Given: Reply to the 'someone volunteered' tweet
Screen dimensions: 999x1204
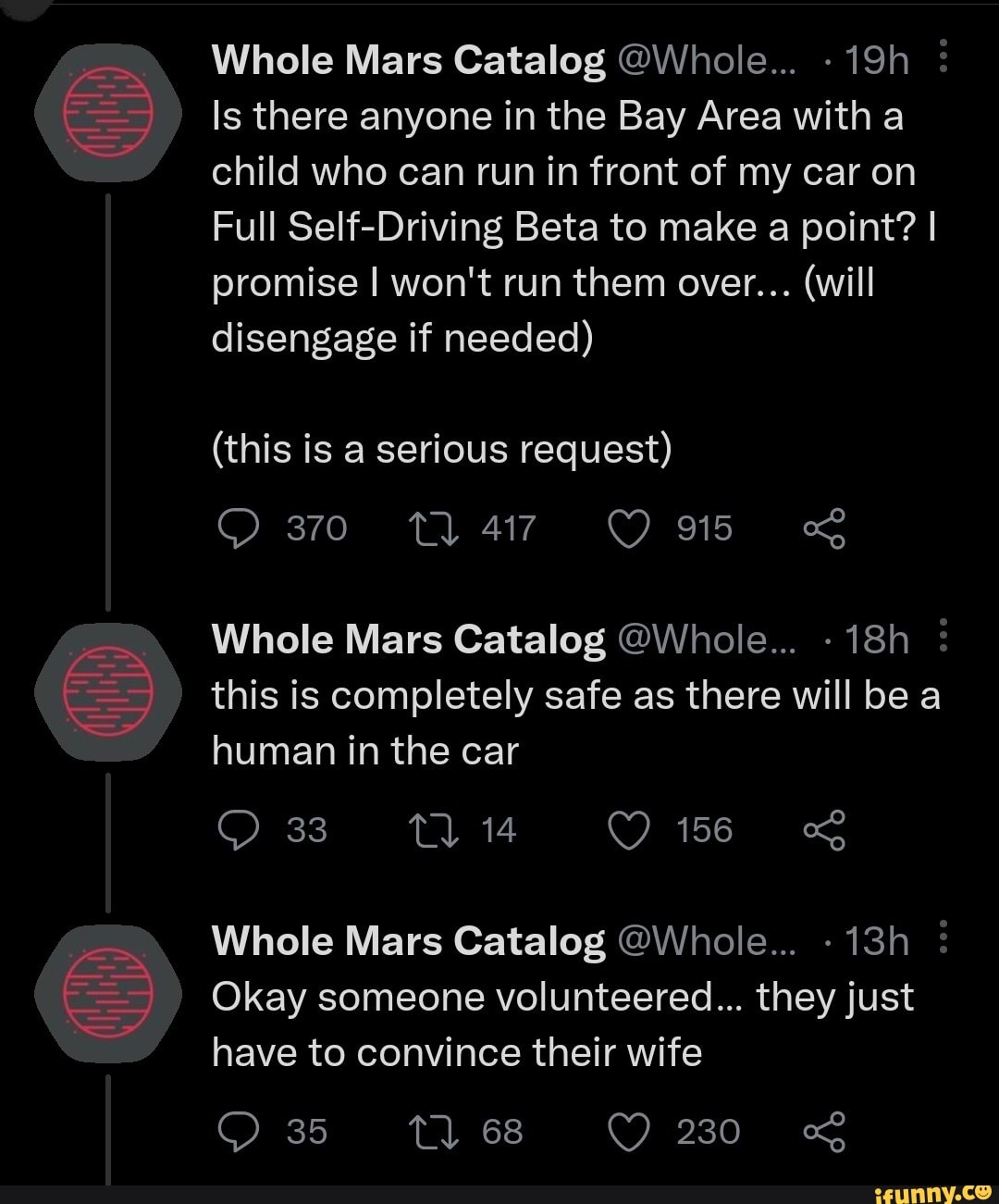Looking at the screenshot, I should point(238,1132).
